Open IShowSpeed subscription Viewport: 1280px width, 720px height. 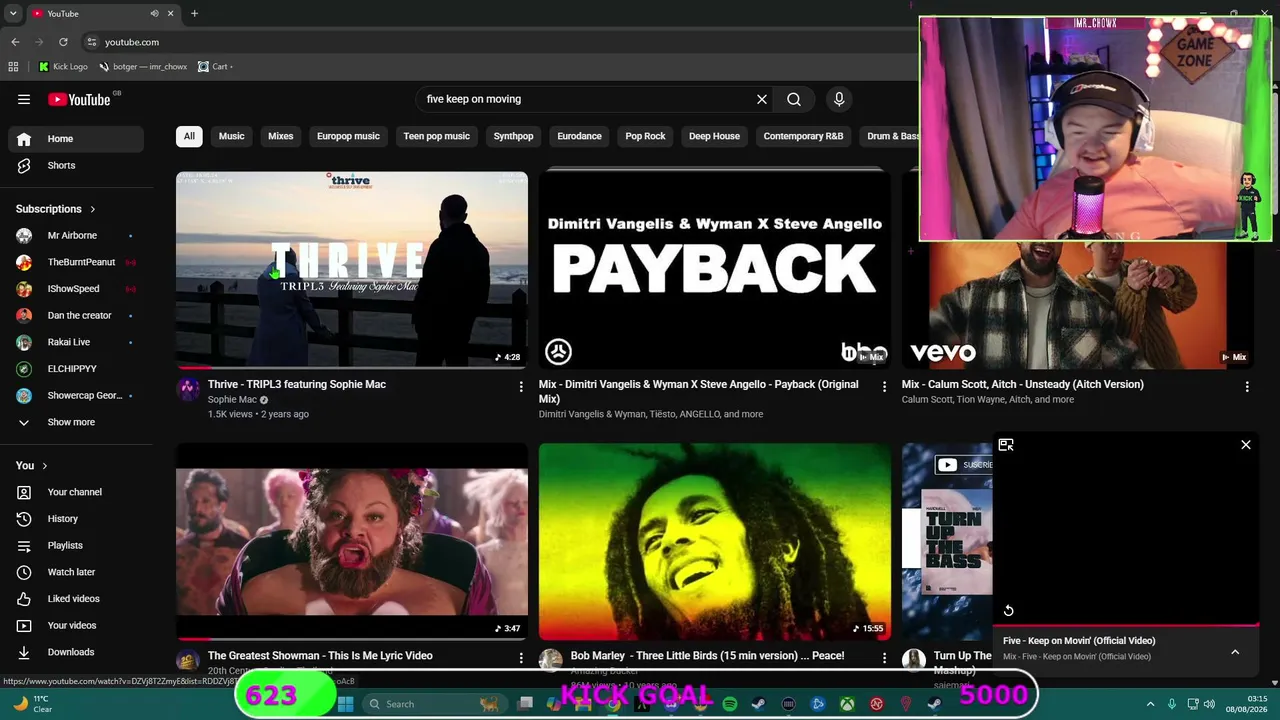click(x=76, y=289)
